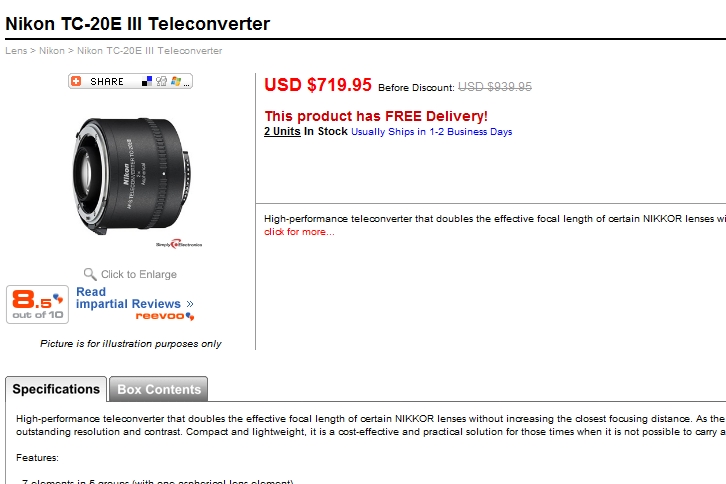Open the teleconverter product image
The image size is (726, 484).
[x=132, y=176]
